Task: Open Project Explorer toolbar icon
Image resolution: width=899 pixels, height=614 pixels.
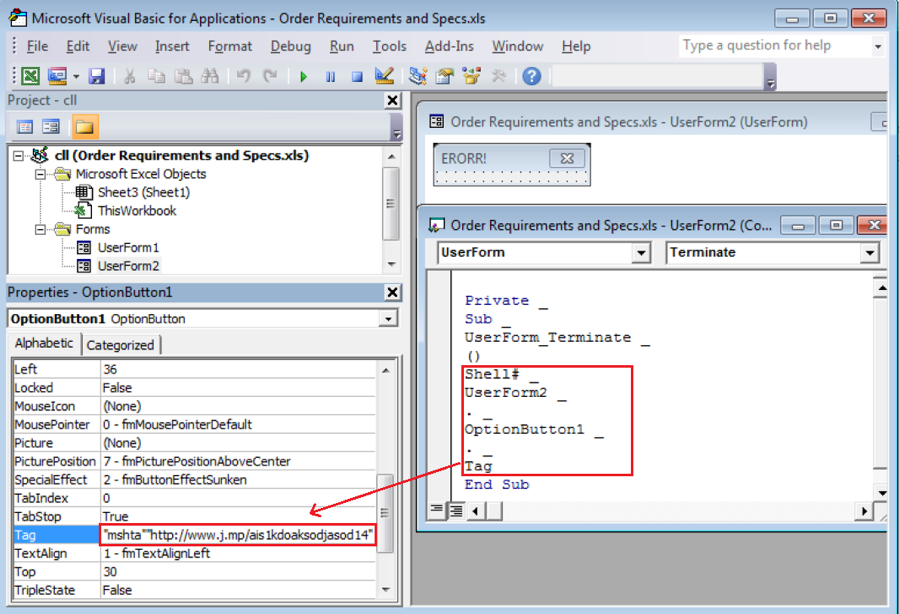Action: coord(418,76)
